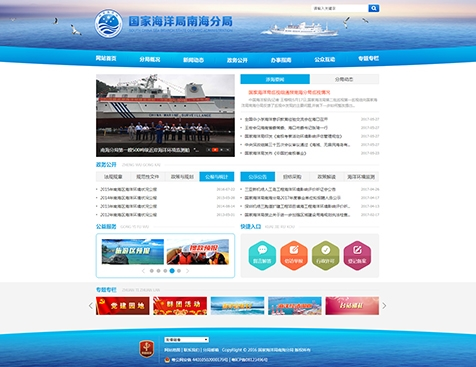Click the rescue forecast banner with lifejackets
This screenshot has height=367, width=476.
pos(198,252)
